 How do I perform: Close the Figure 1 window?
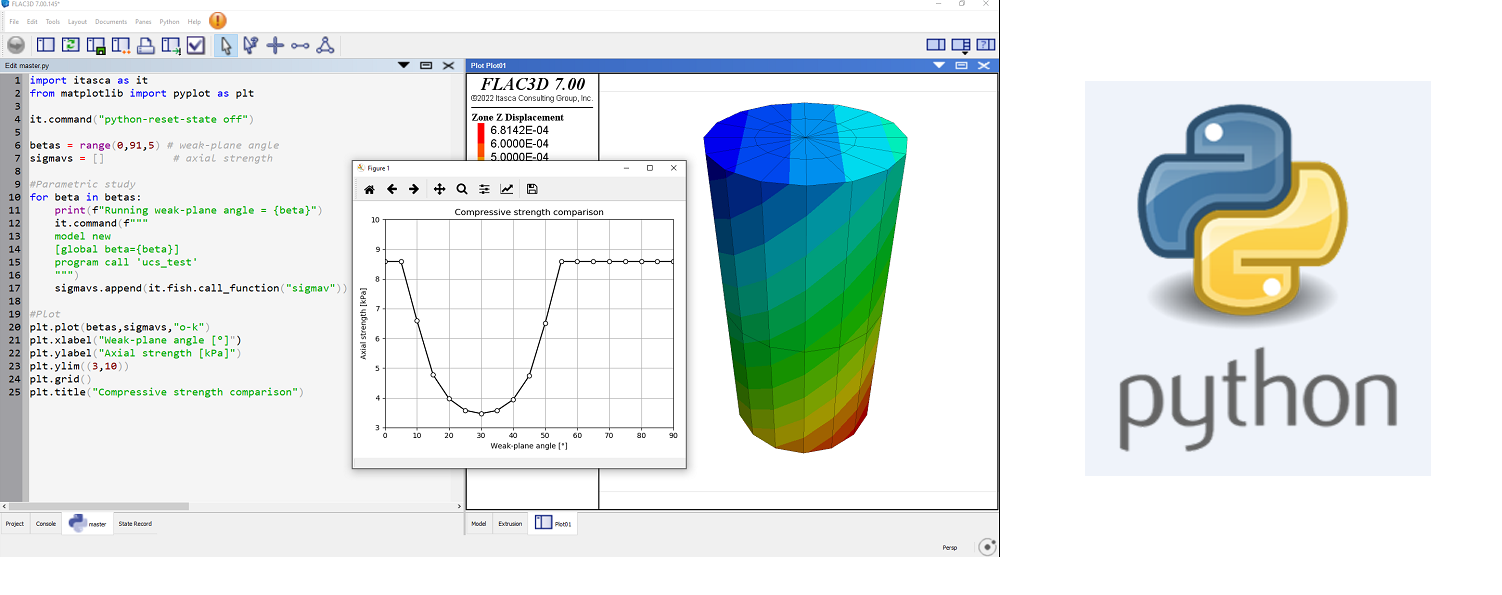(674, 168)
